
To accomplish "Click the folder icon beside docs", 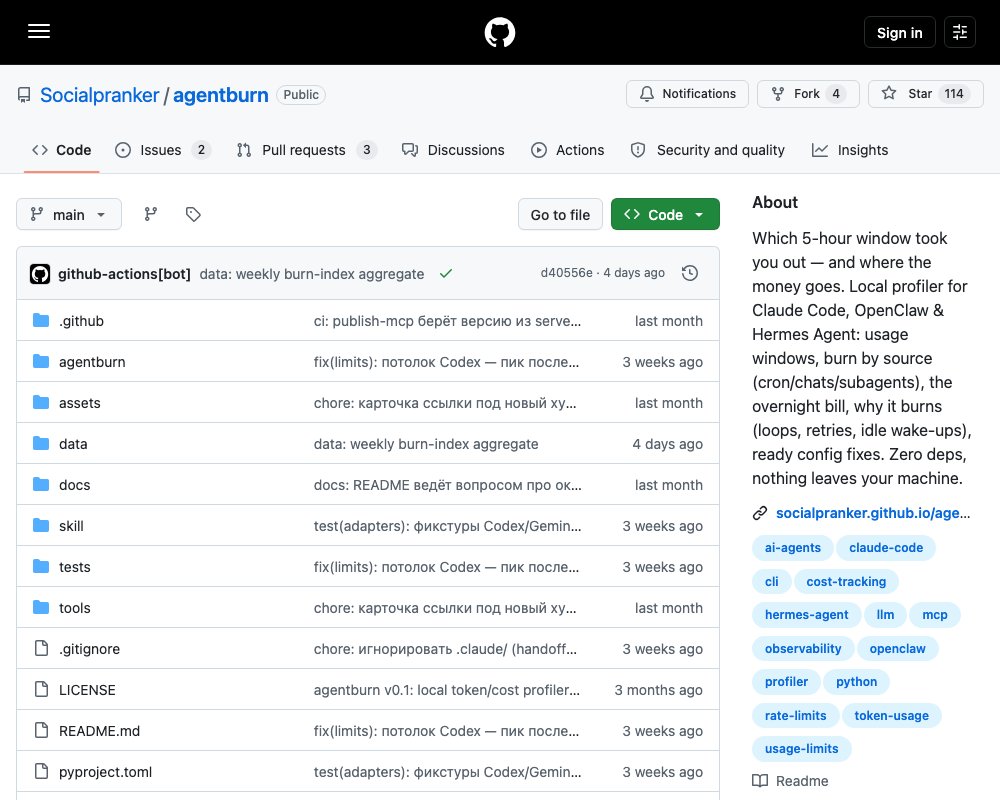I will [x=41, y=484].
